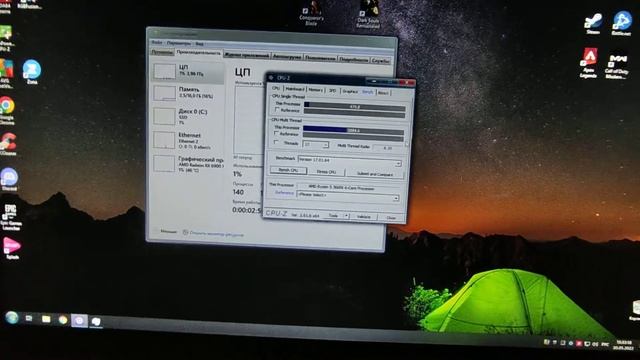
Task: Open the Epic Games Launcher shortcut
Action: [x=11, y=217]
